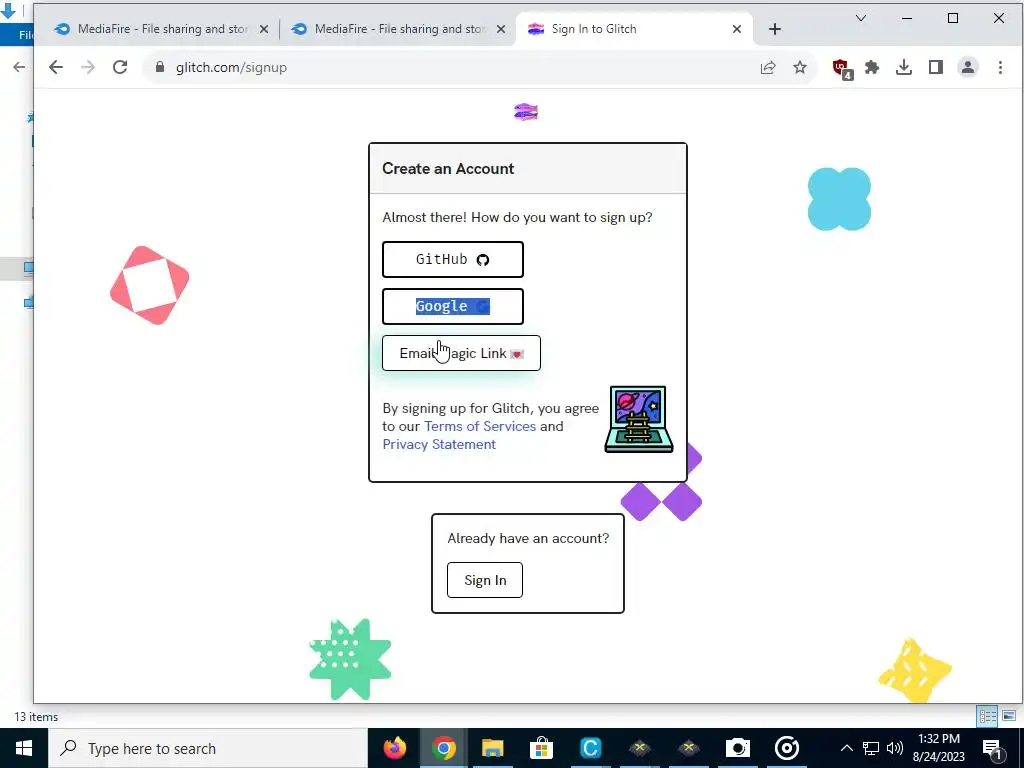The height and width of the screenshot is (768, 1024).
Task: Open the Terms of Services link
Action: tap(480, 426)
